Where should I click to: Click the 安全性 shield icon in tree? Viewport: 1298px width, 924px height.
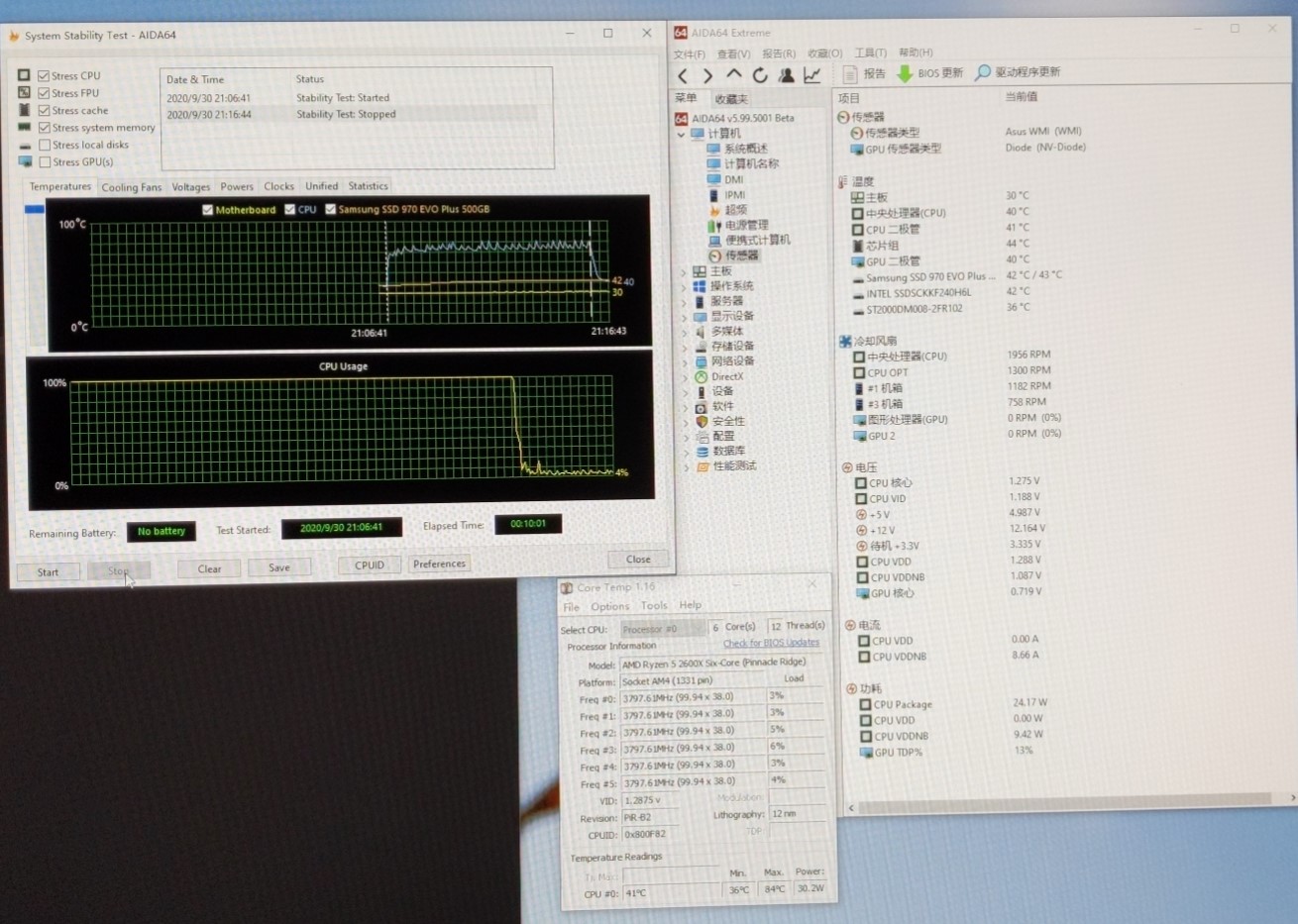[x=702, y=421]
